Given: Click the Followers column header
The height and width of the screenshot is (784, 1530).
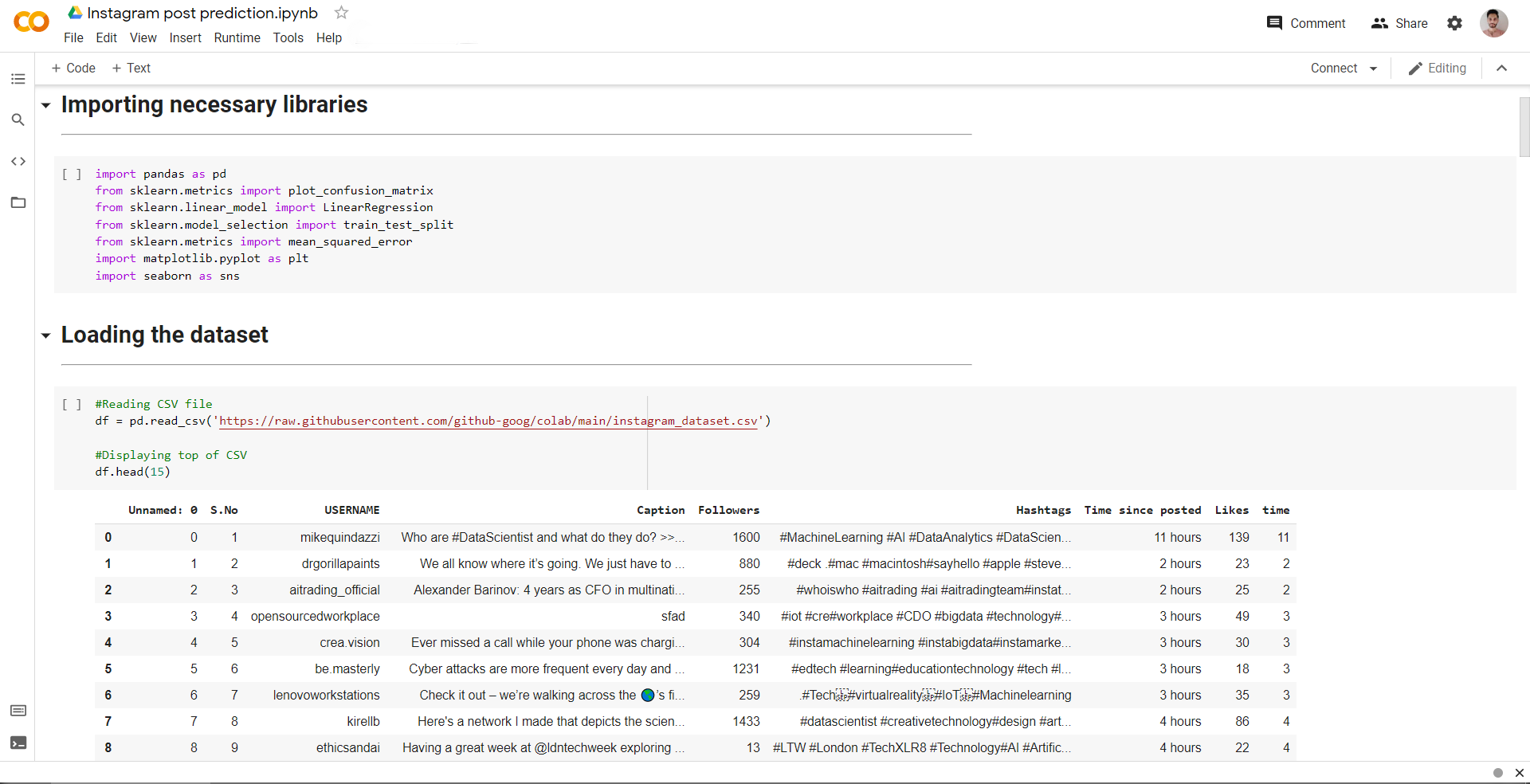Looking at the screenshot, I should pyautogui.click(x=728, y=510).
